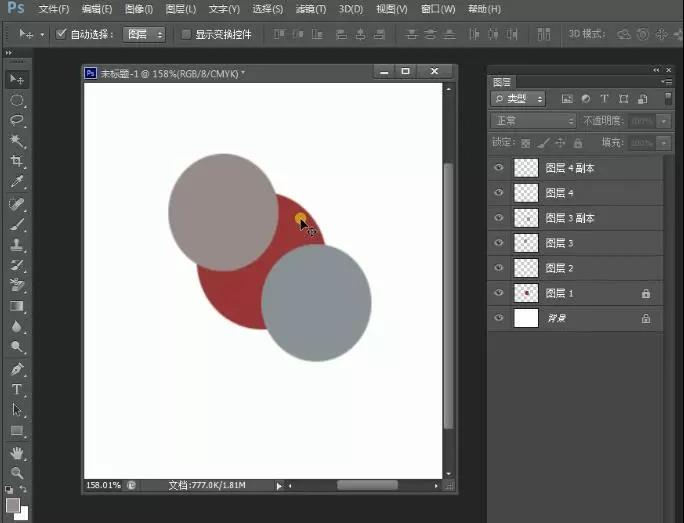Click the foreground color swatch
684x523 pixels.
(12, 505)
